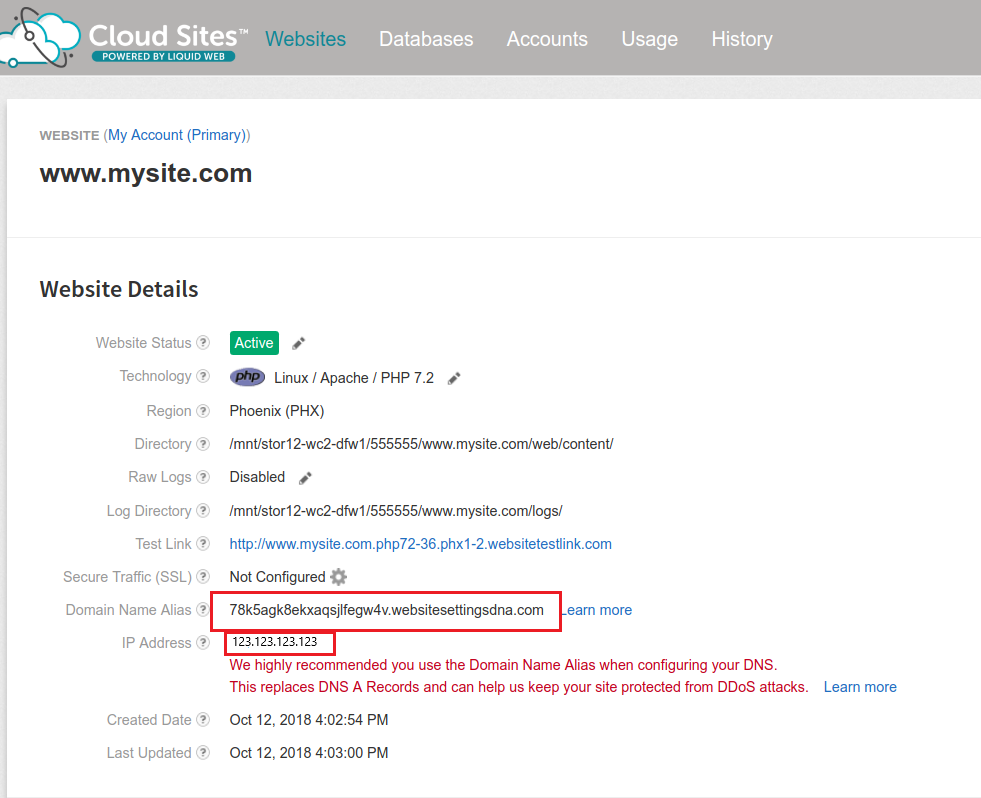Open help for the IP Address field

click(206, 643)
